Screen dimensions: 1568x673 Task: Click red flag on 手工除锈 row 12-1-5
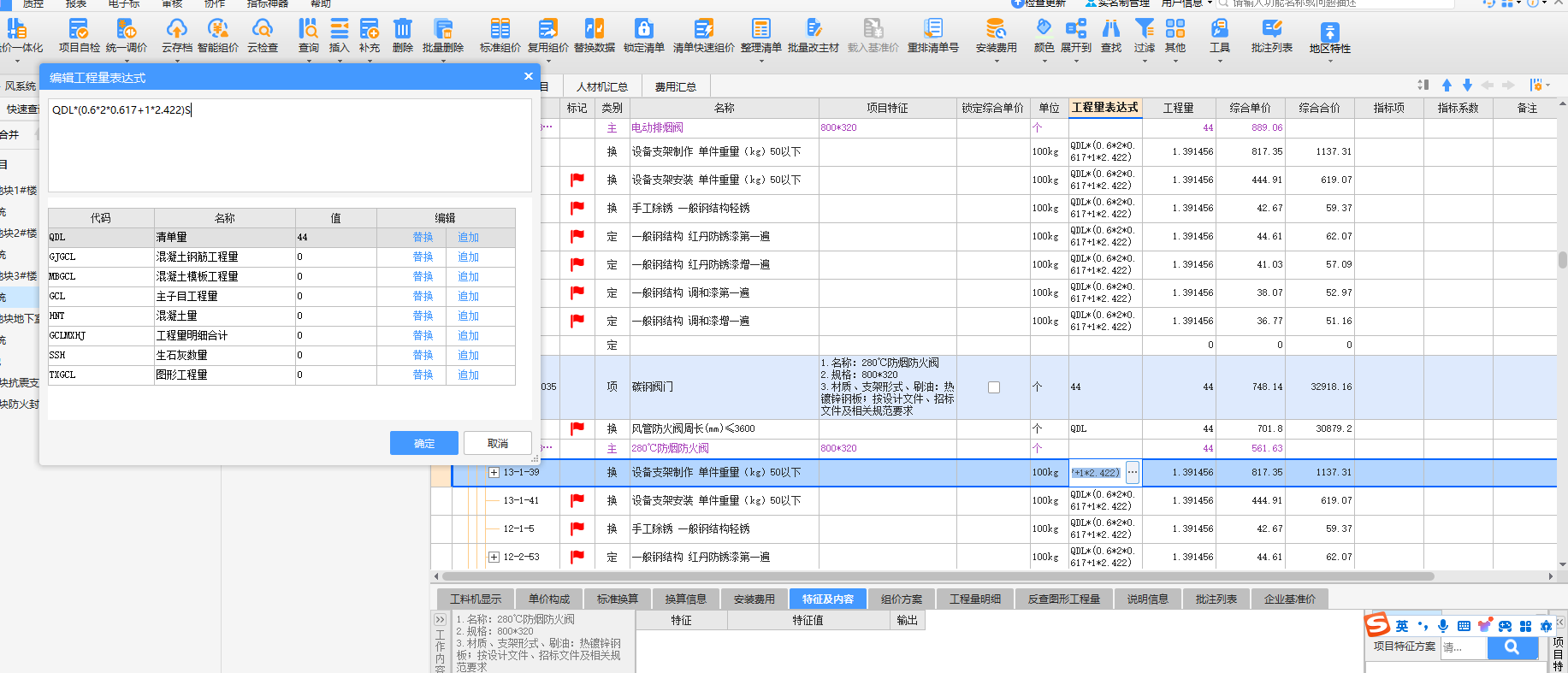tap(577, 528)
